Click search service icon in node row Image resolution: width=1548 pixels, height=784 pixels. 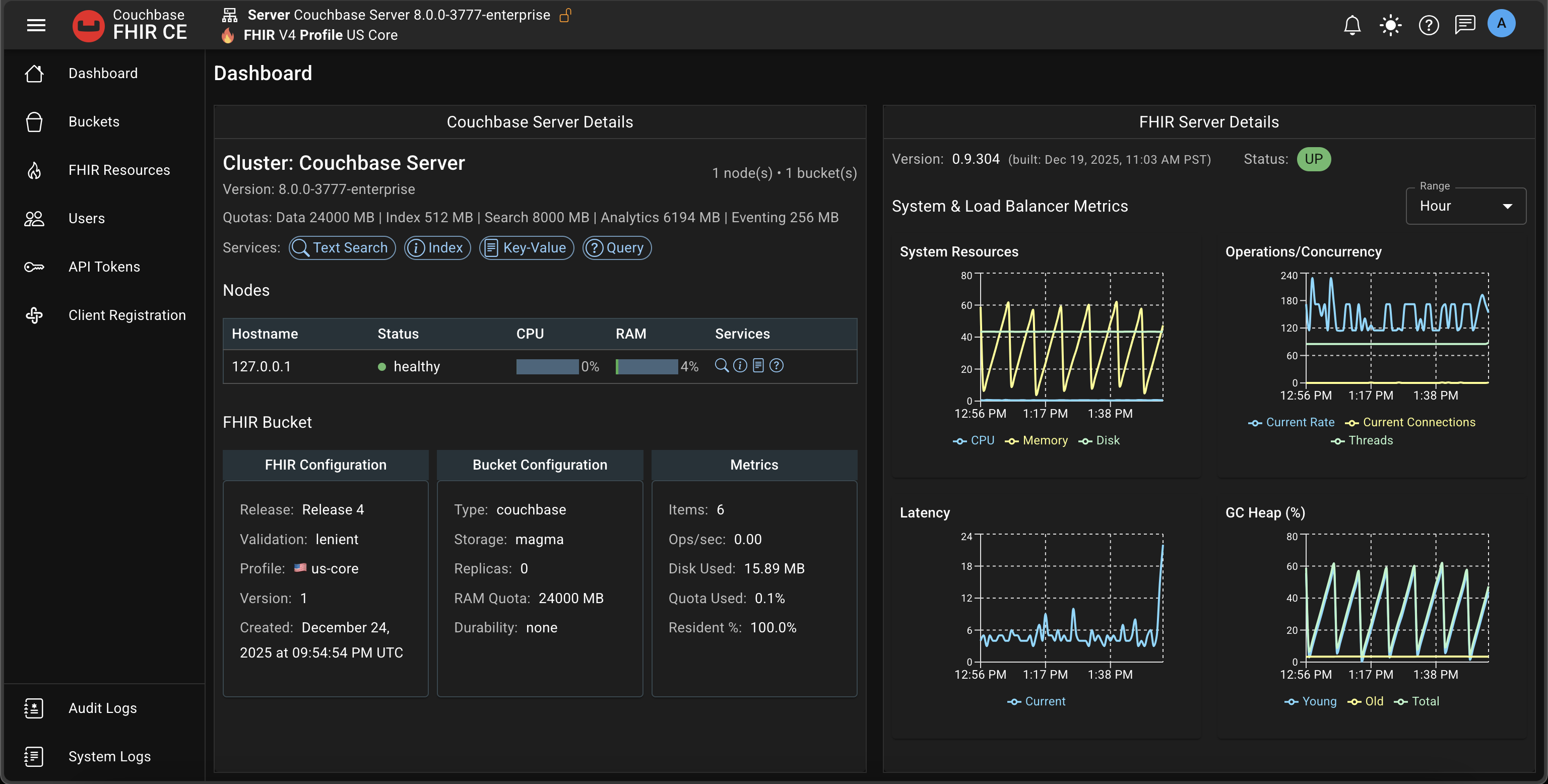[x=721, y=365]
